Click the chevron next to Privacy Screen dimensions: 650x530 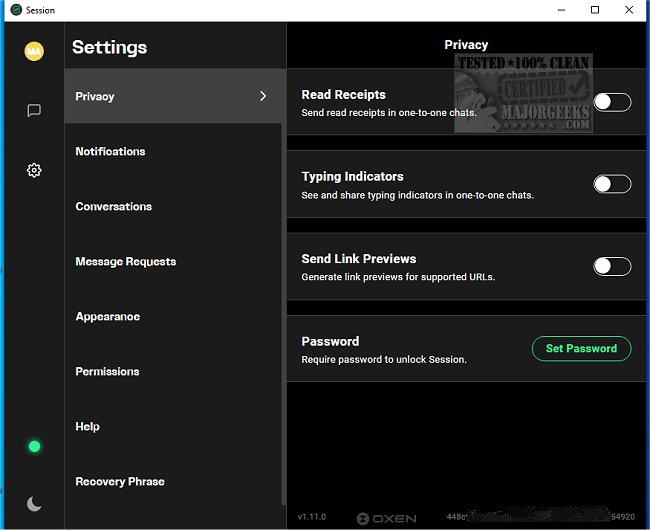263,96
